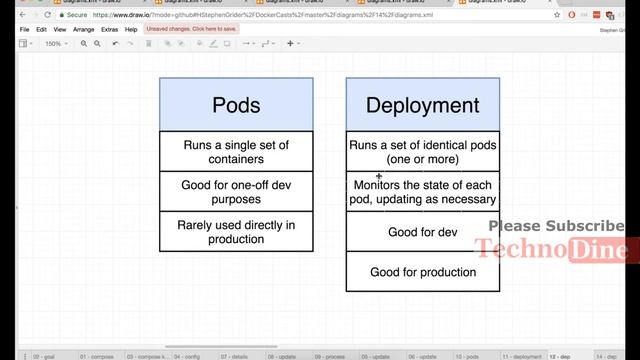Click the red Opera-style extension icon
Screen dimensions: 640x360
[x=571, y=15]
